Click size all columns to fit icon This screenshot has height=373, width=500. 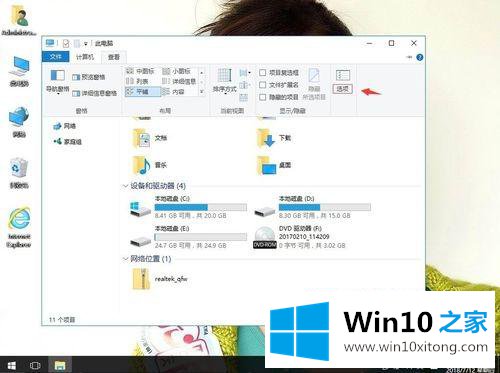pyautogui.click(x=244, y=97)
